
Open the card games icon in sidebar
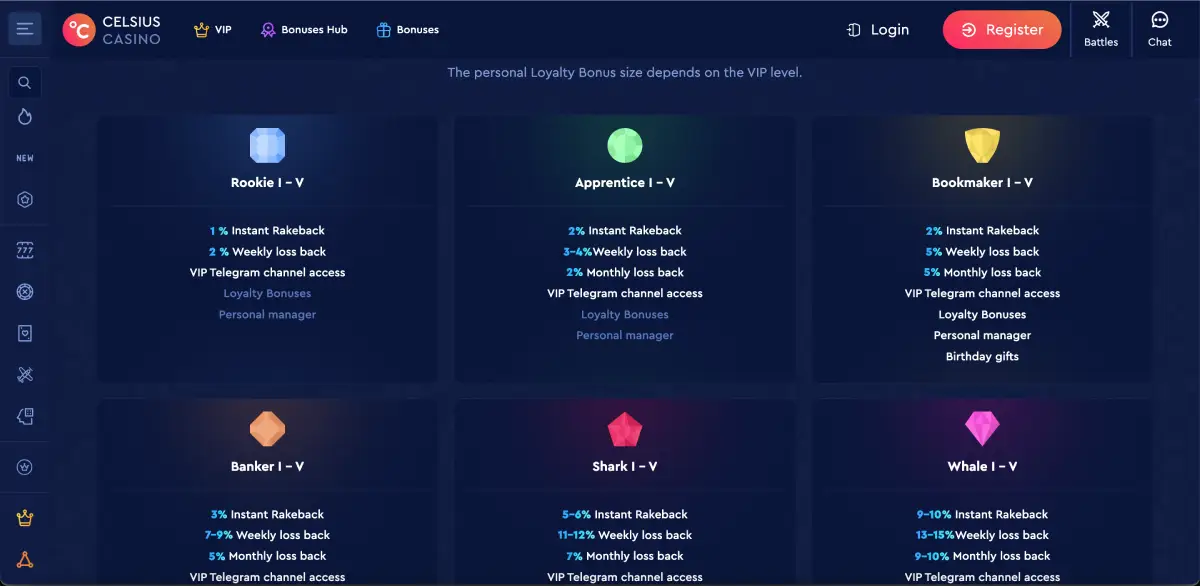tap(24, 333)
